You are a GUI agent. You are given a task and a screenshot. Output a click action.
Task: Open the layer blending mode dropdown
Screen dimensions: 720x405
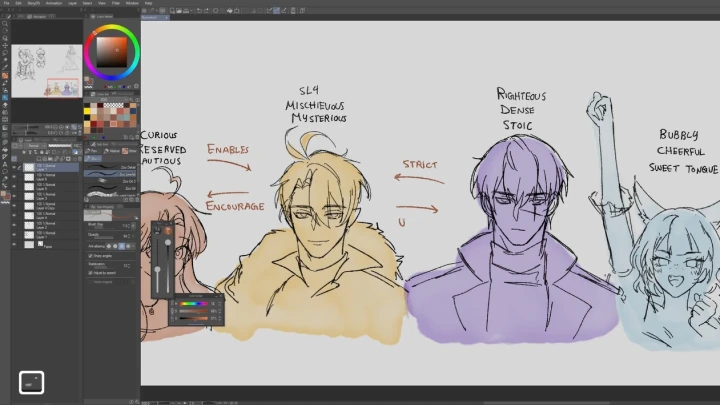(30, 147)
